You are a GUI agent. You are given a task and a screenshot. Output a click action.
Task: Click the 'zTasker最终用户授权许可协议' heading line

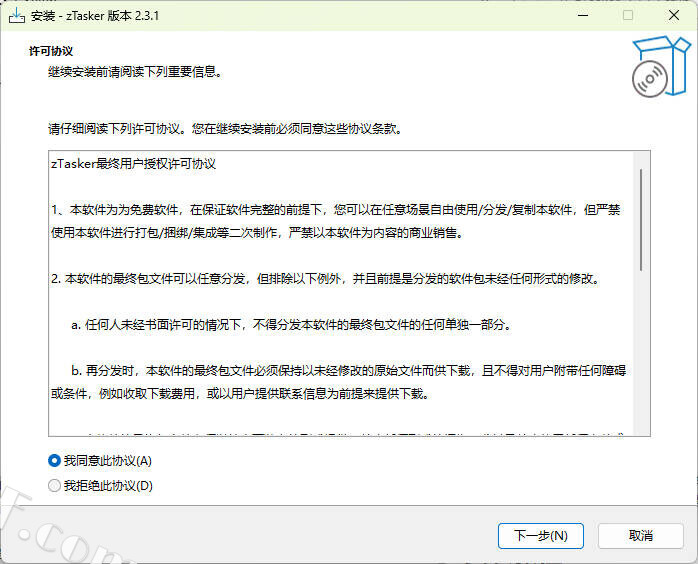134,164
